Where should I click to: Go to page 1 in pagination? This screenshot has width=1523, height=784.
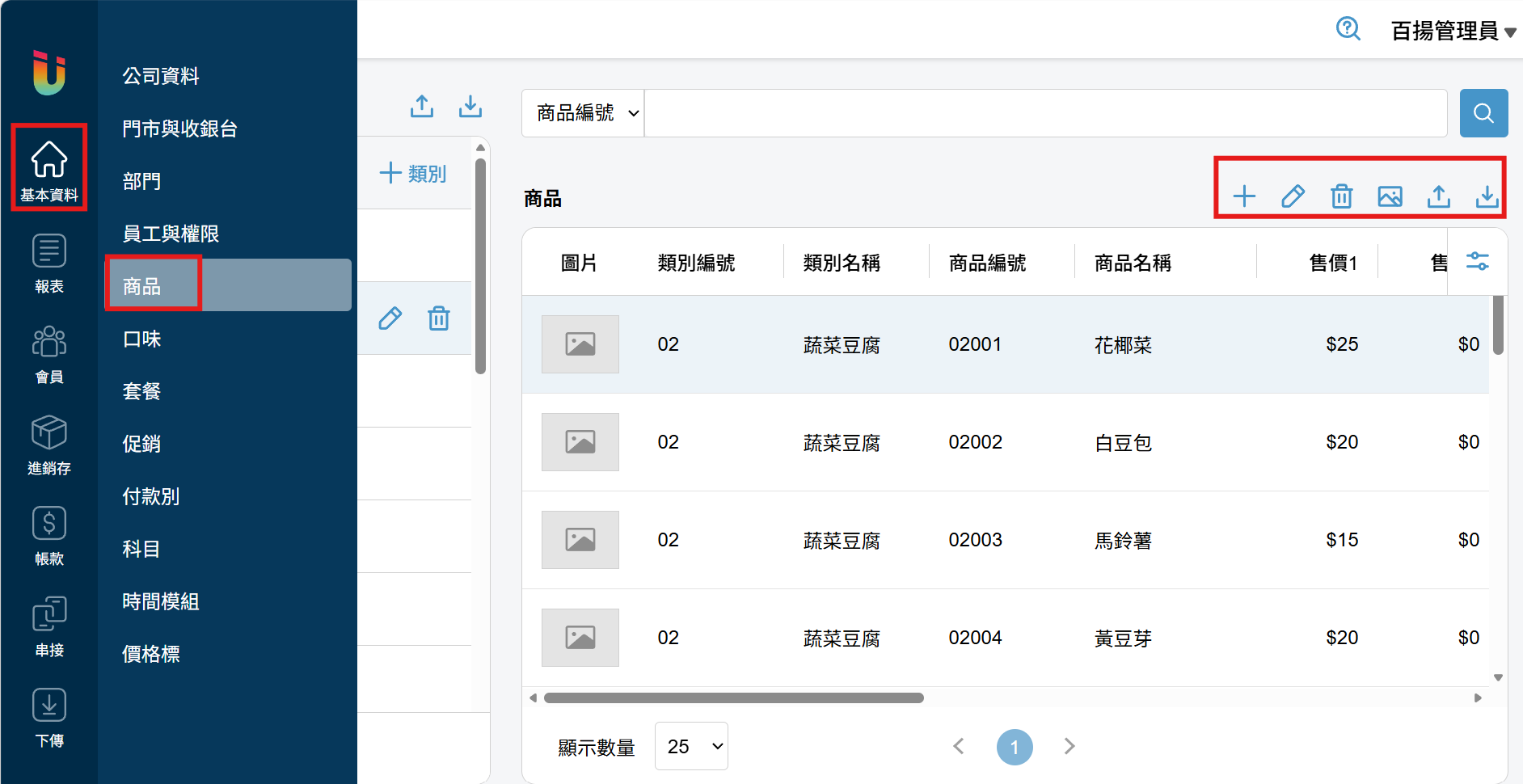pyautogui.click(x=1014, y=747)
